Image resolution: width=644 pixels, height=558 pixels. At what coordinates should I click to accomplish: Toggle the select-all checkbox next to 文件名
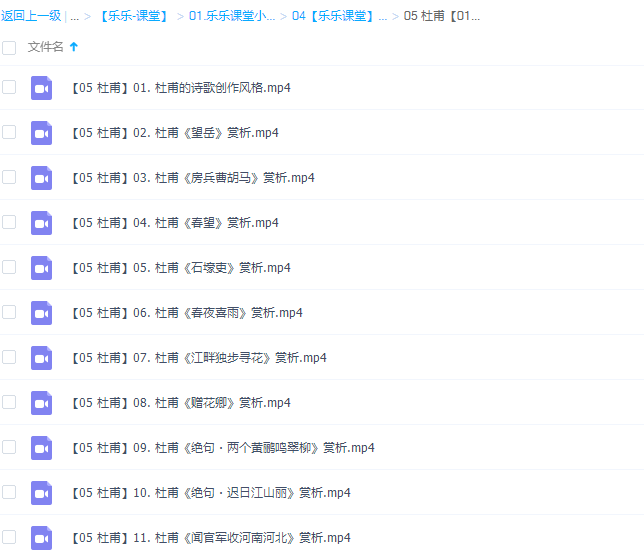(9, 47)
